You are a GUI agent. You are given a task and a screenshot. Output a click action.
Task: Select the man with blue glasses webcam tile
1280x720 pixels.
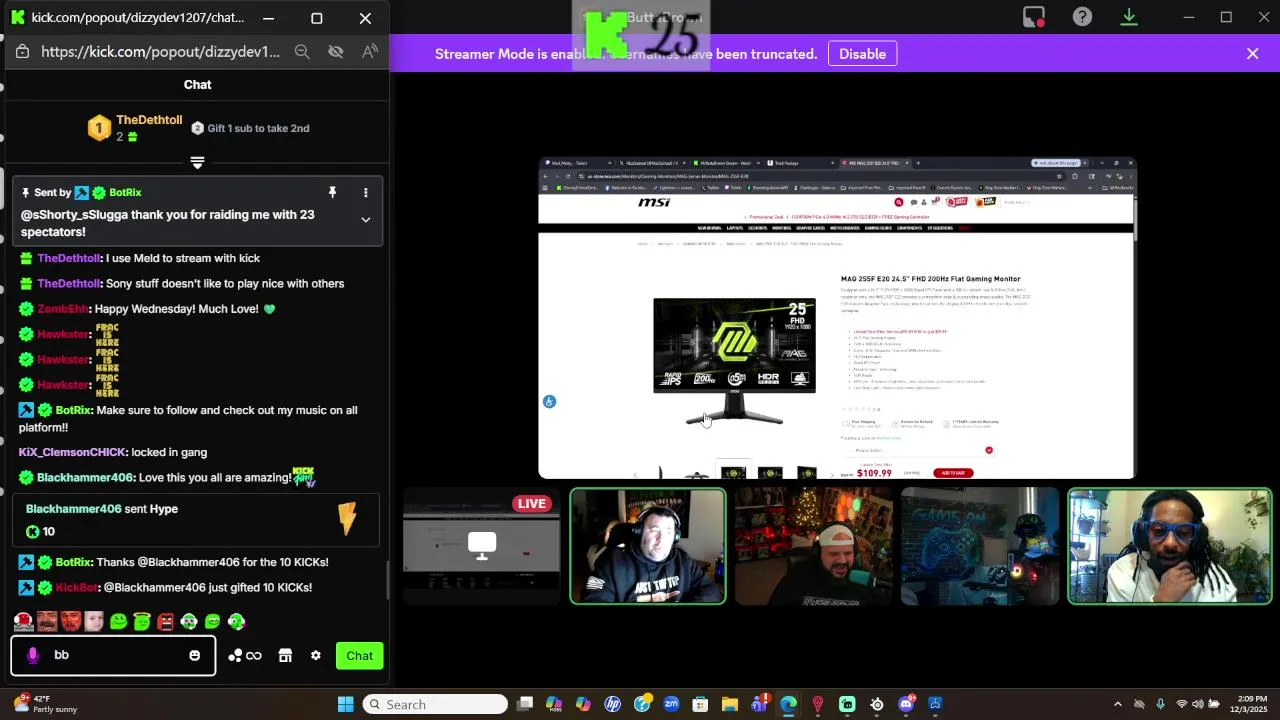1170,547
